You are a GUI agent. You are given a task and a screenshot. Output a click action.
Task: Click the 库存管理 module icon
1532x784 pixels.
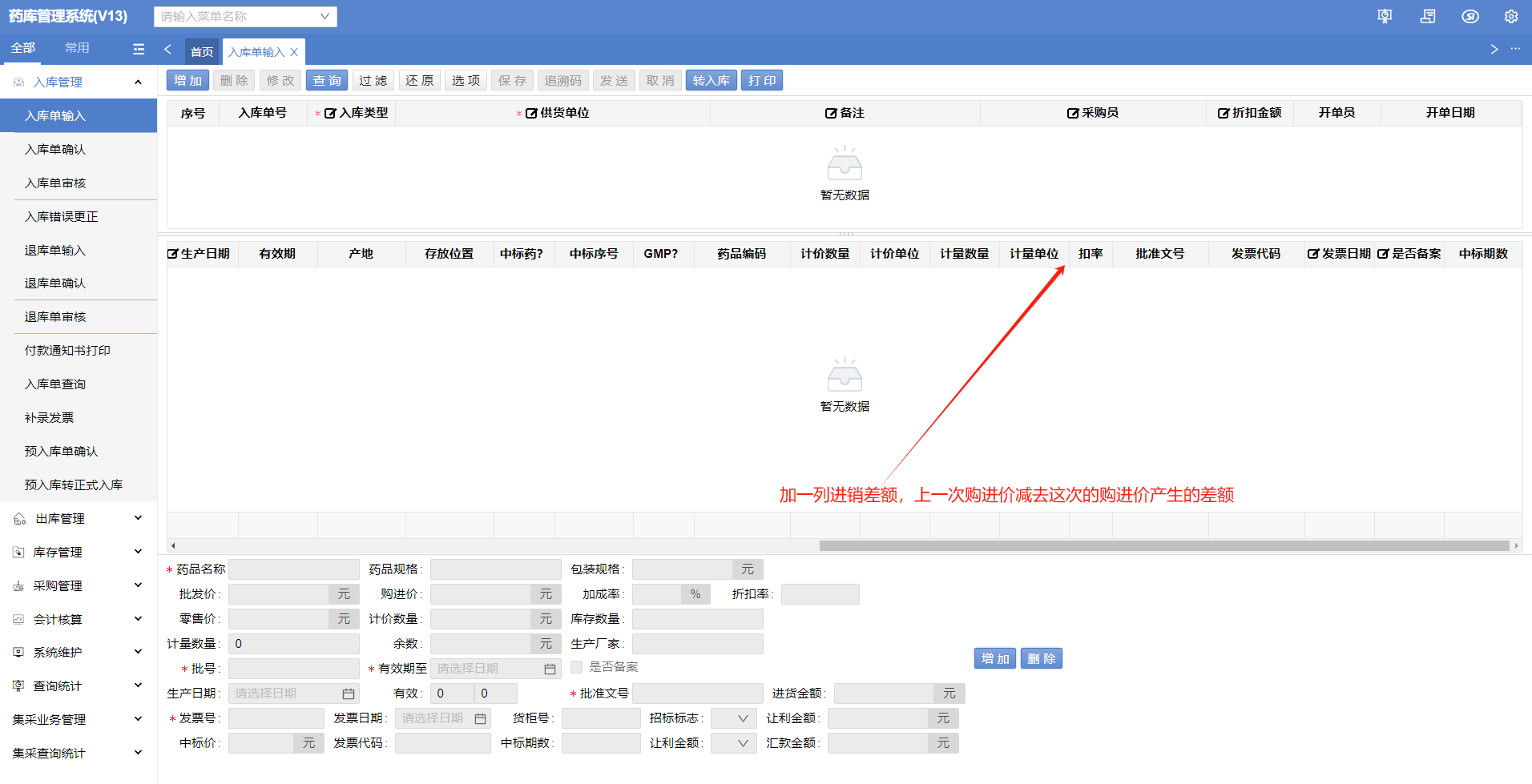pos(19,553)
